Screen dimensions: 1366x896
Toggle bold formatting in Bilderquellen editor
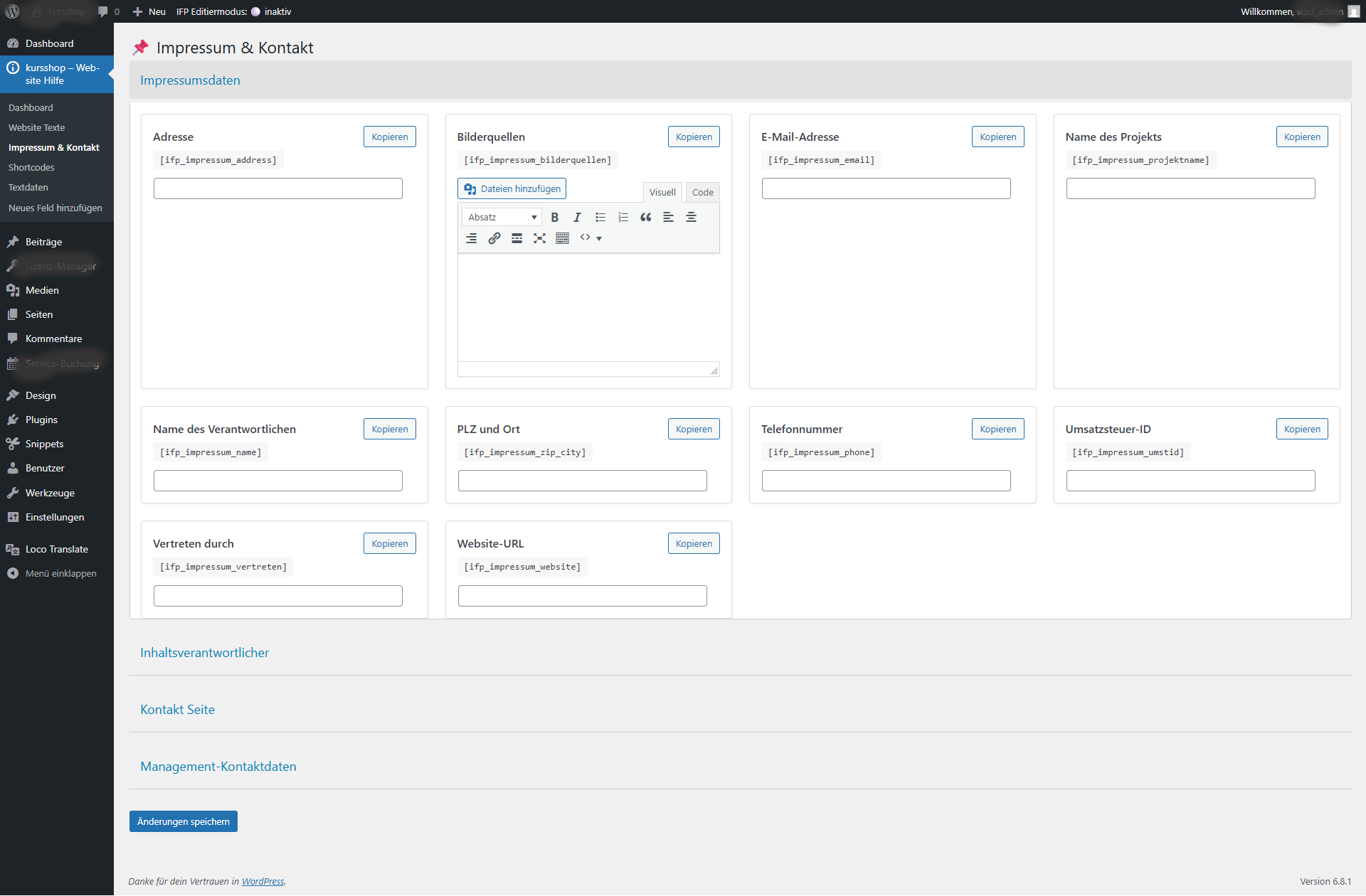tap(555, 218)
